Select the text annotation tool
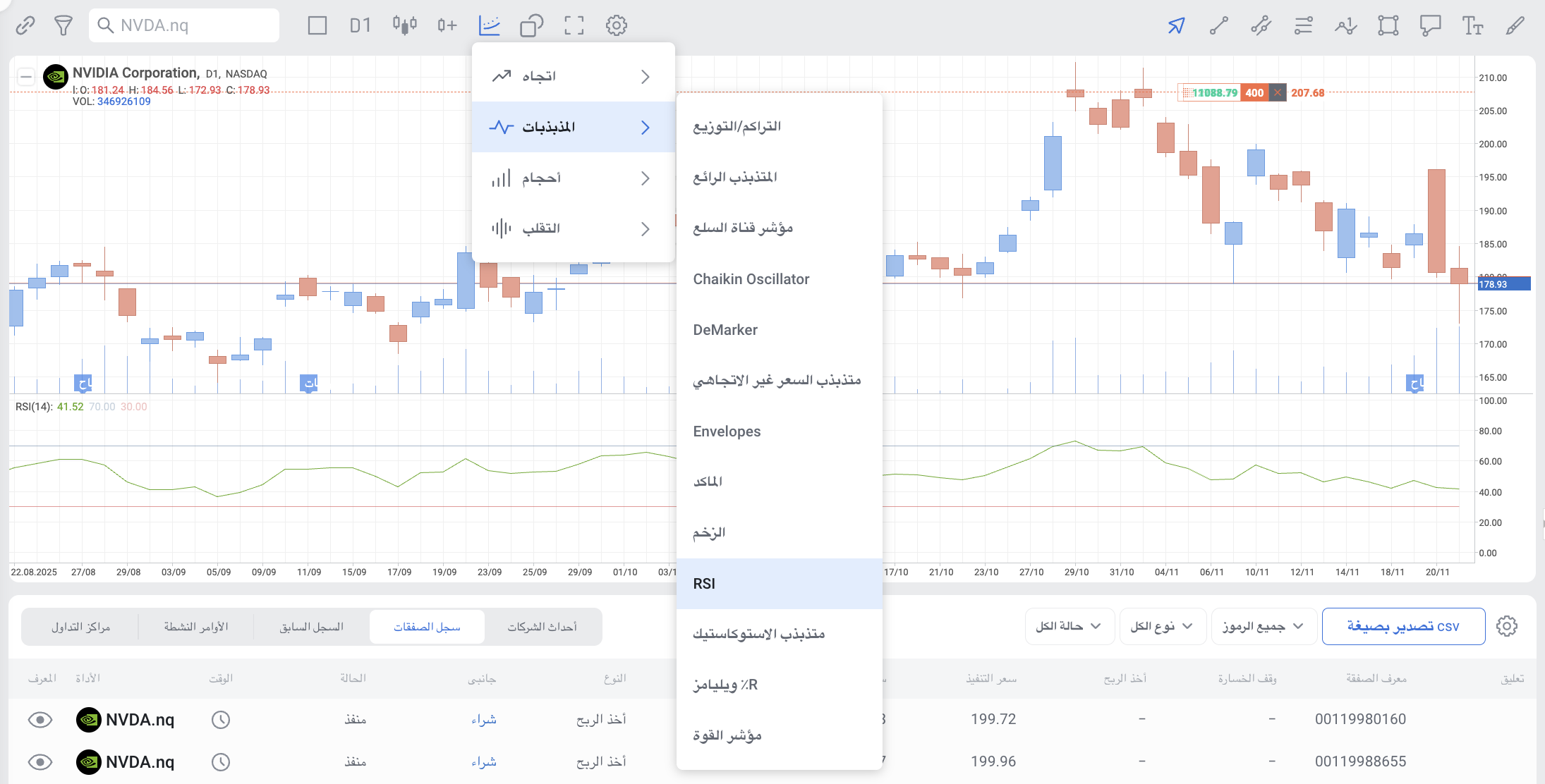 coord(1472,25)
